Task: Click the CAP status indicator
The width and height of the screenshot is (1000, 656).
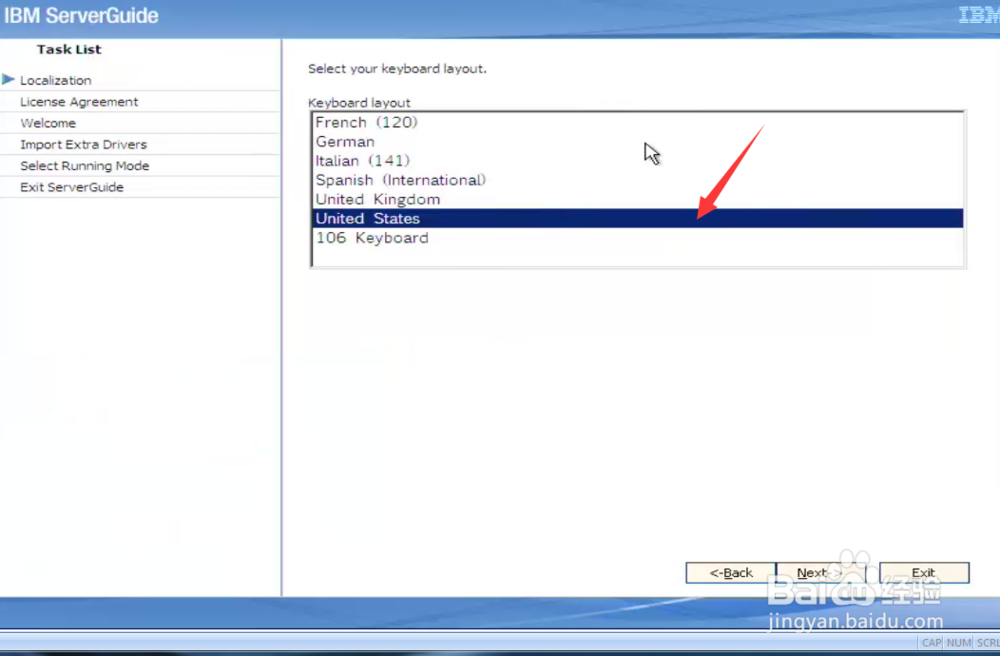Action: (930, 643)
